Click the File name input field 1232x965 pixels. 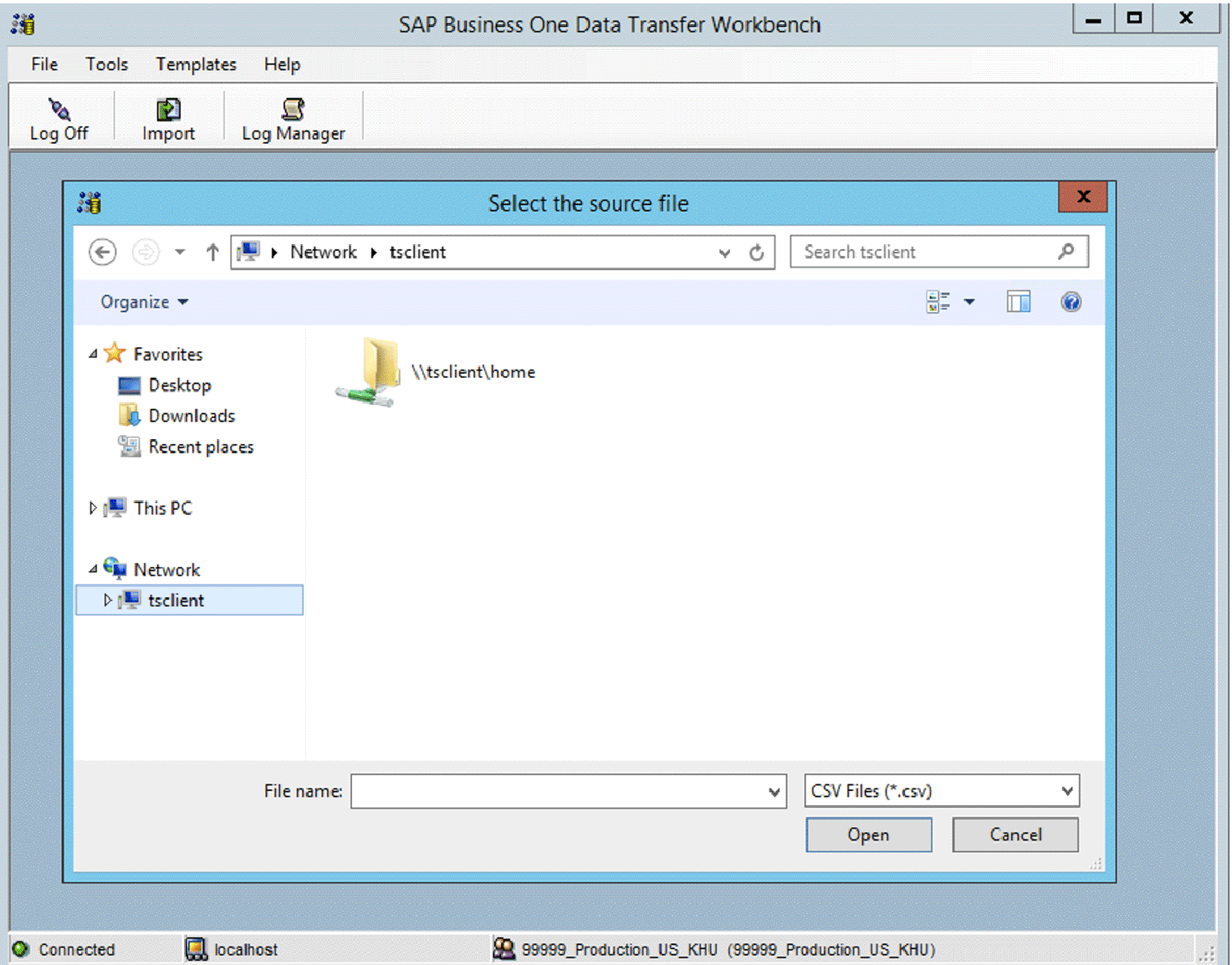pos(558,791)
